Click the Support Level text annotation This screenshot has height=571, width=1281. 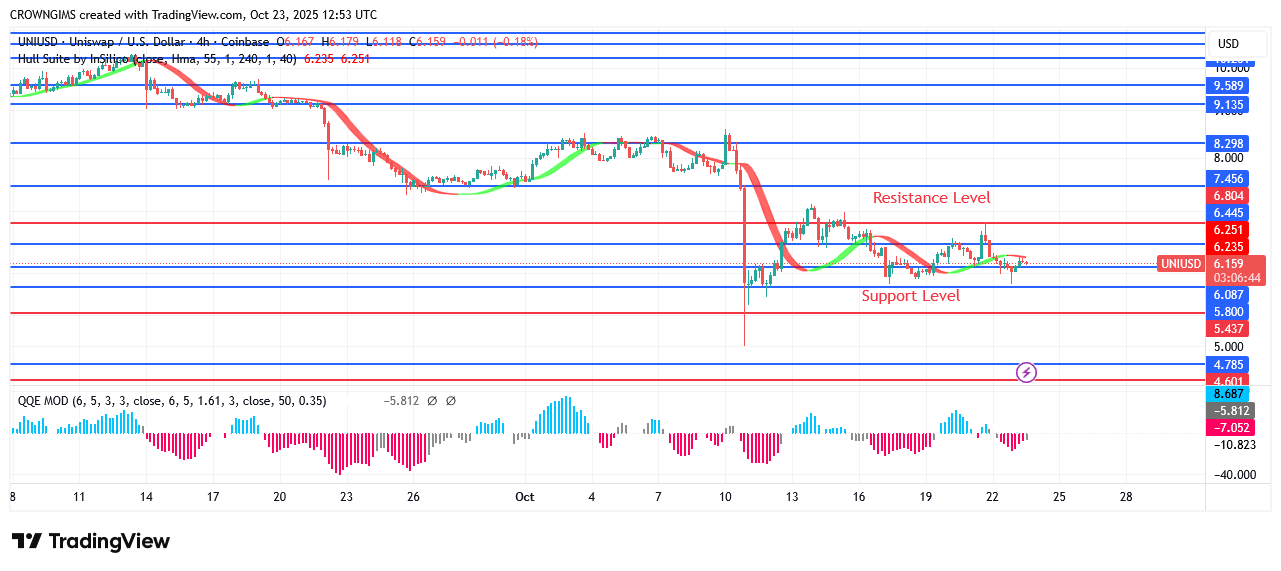910,296
